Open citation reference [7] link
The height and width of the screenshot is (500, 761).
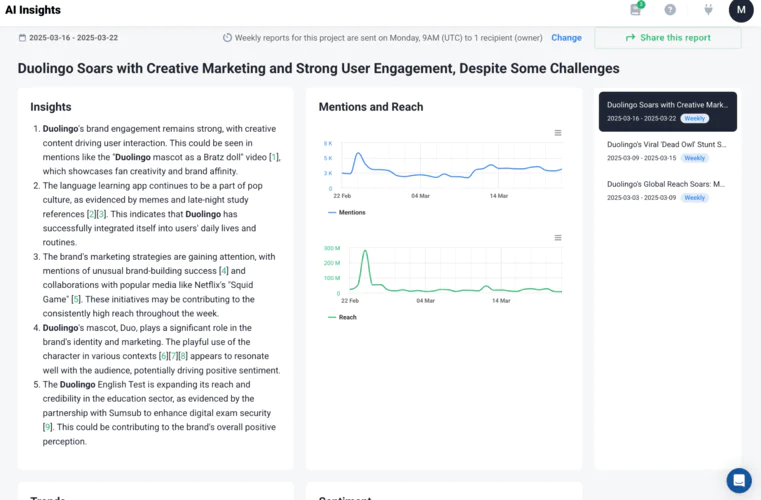[x=173, y=356]
